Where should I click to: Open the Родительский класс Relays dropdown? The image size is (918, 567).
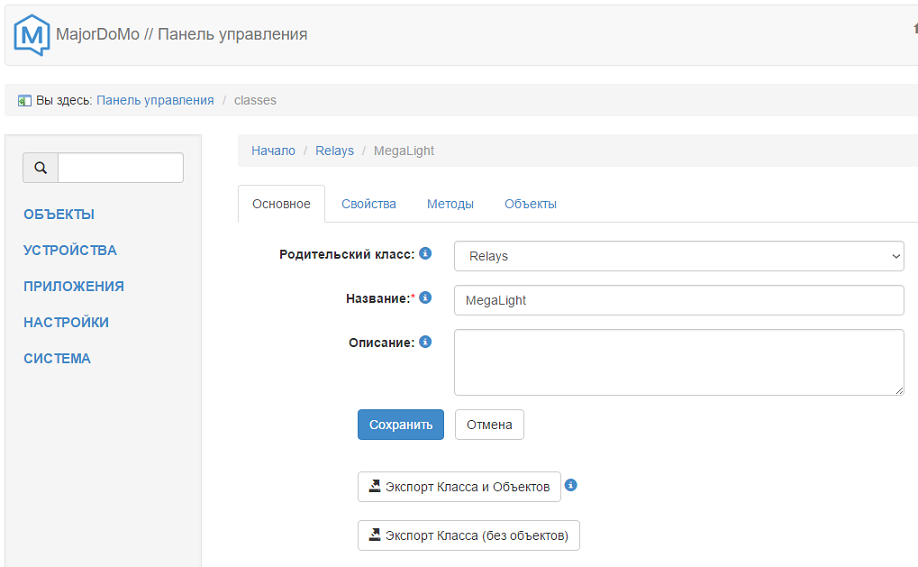(679, 256)
